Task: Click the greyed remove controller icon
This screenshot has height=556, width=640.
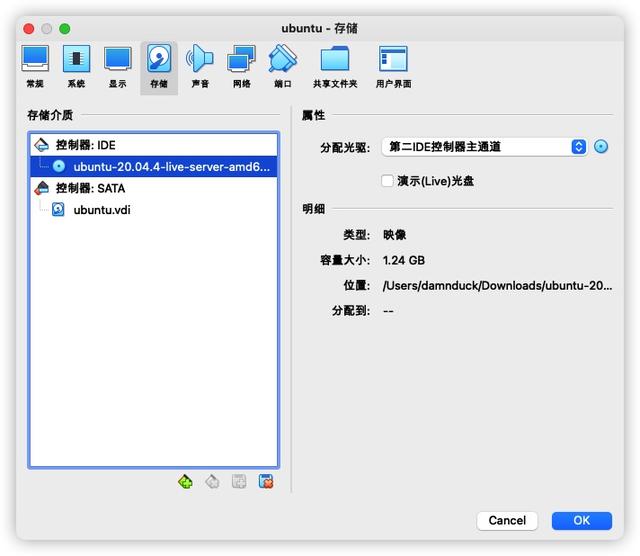Action: [x=212, y=482]
